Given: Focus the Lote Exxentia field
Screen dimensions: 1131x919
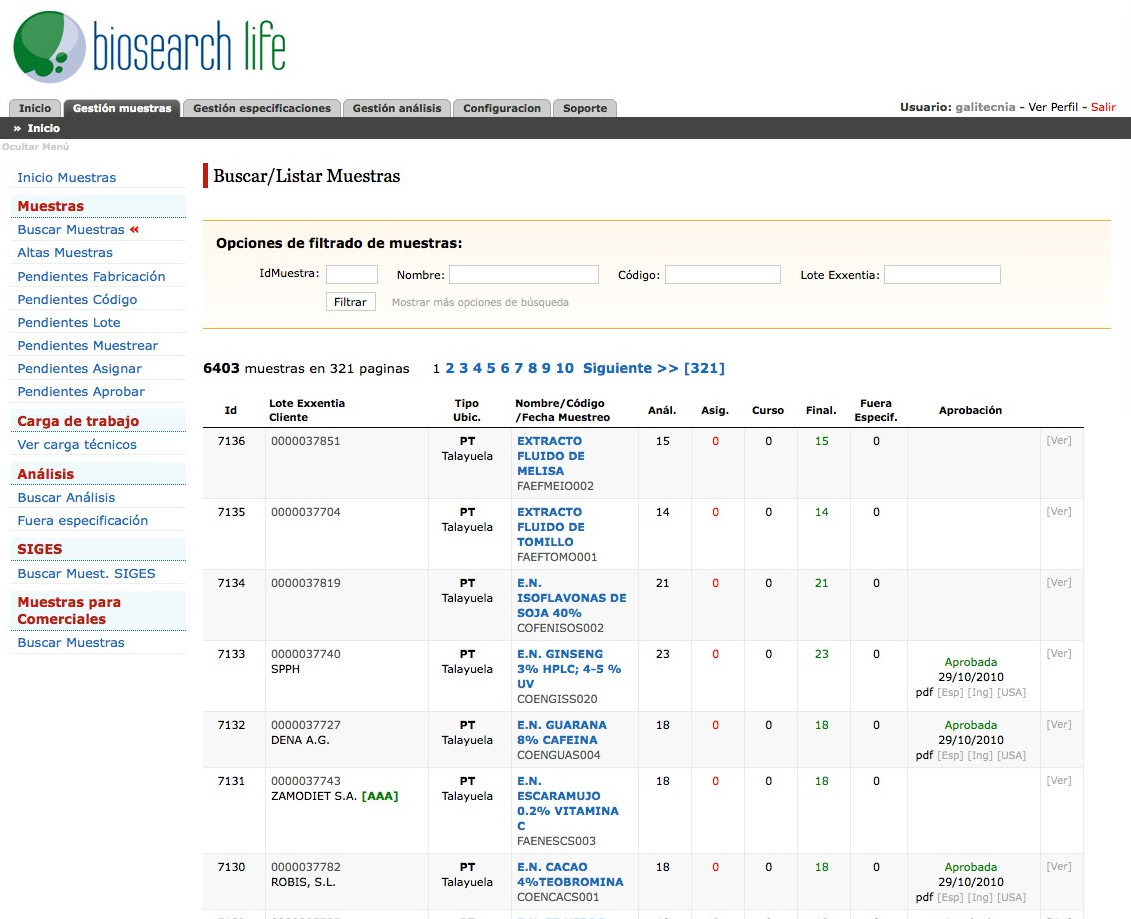Looking at the screenshot, I should [x=942, y=274].
